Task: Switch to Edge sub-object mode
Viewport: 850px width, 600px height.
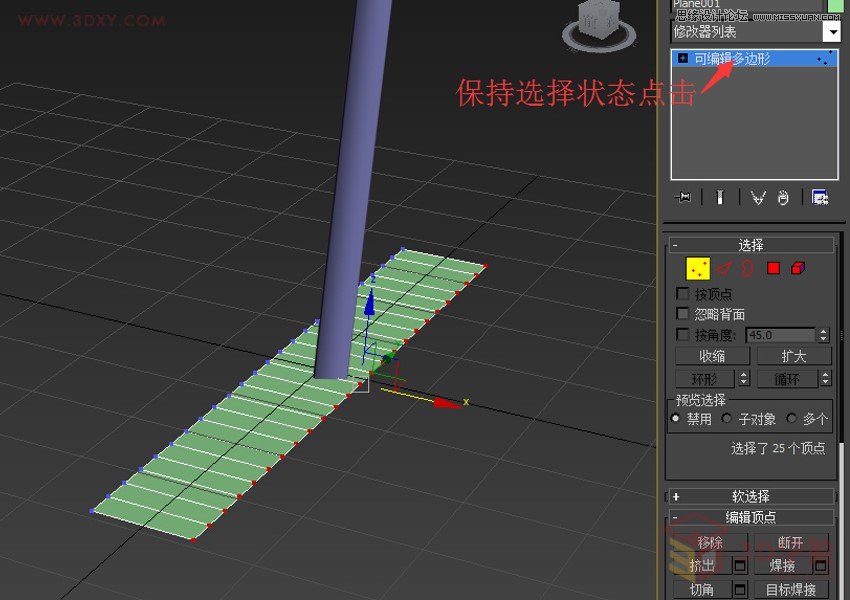Action: click(x=724, y=268)
